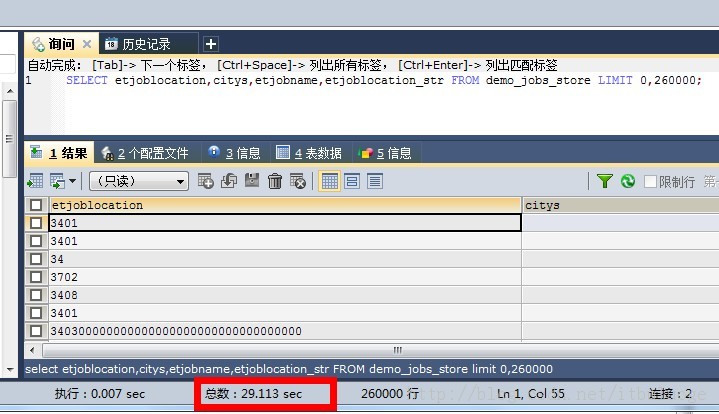Expand the copy/export dropdown arrow
Viewport: 719px width, 414px height.
(x=73, y=181)
